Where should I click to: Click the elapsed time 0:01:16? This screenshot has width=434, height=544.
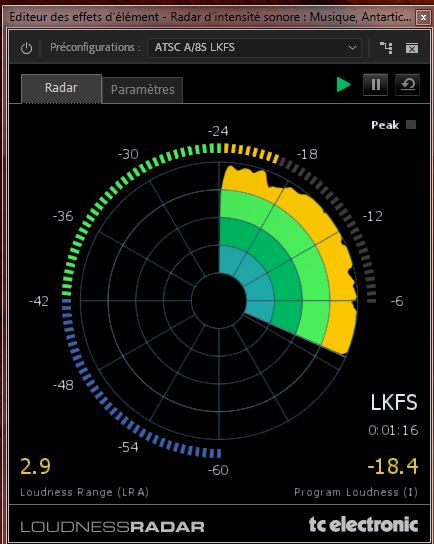click(393, 431)
